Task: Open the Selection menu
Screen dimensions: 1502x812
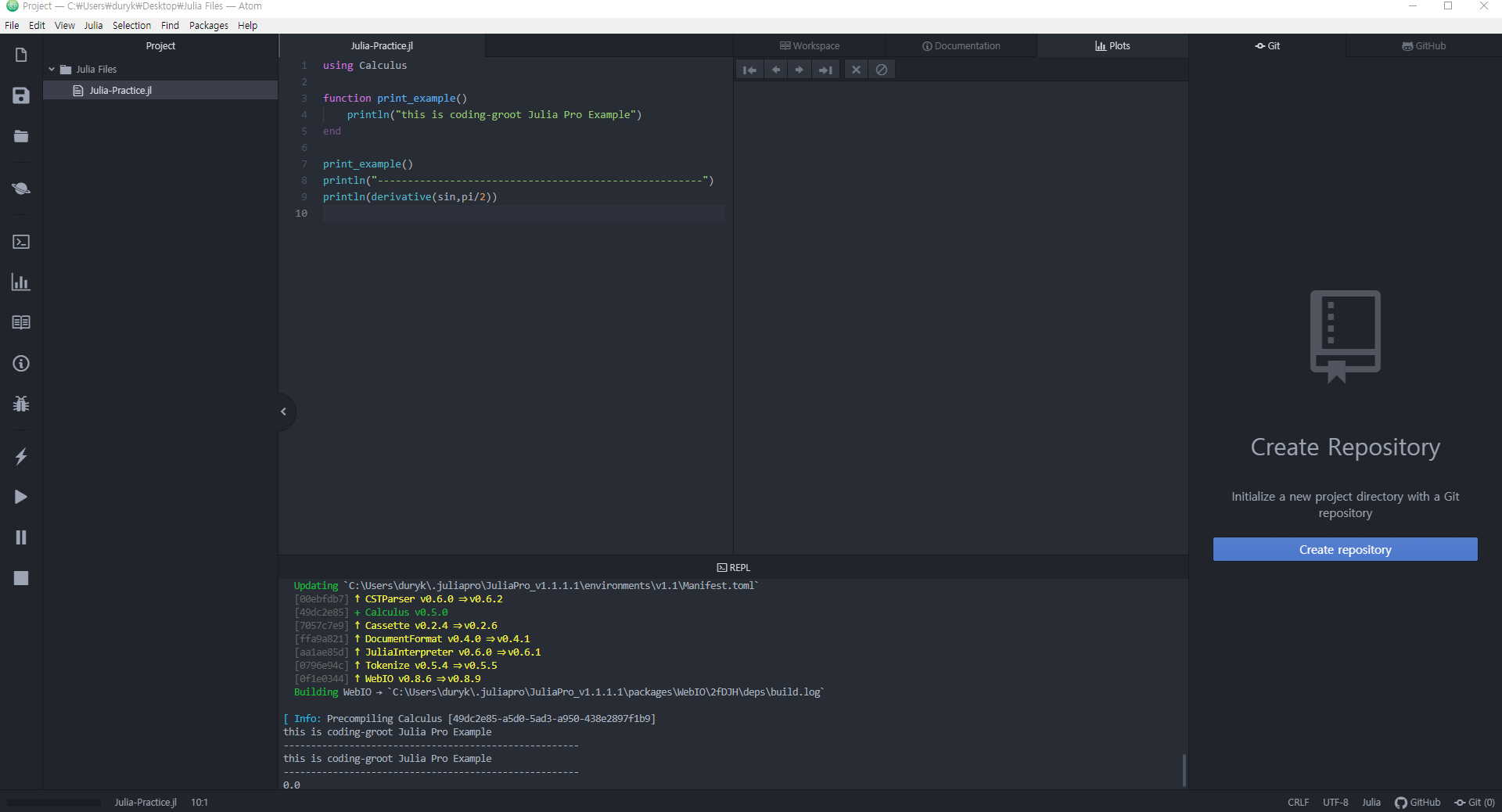Action: (131, 25)
